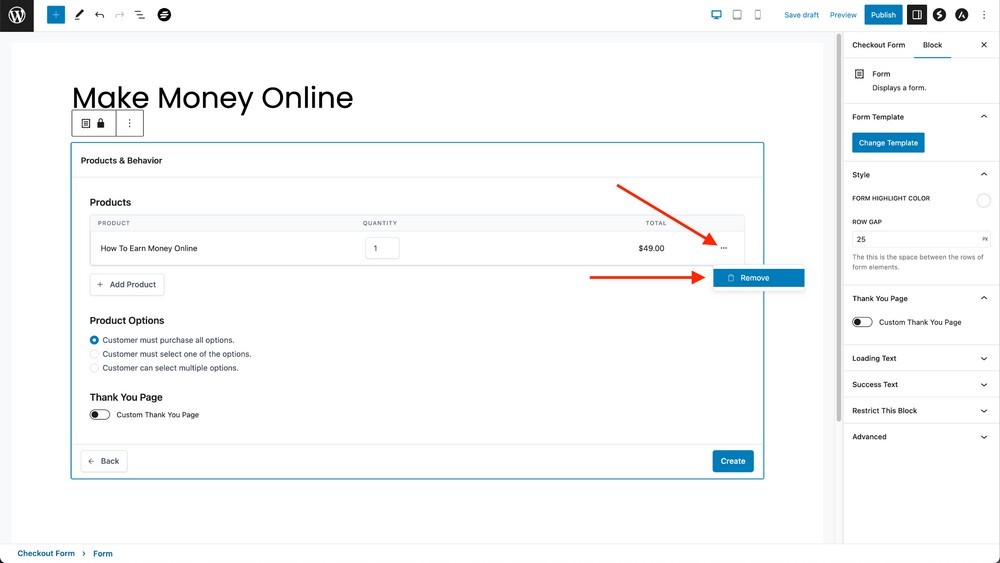Select 'Customer can select multiple options' radio
Screen dimensions: 1000x563
pyautogui.click(x=94, y=368)
